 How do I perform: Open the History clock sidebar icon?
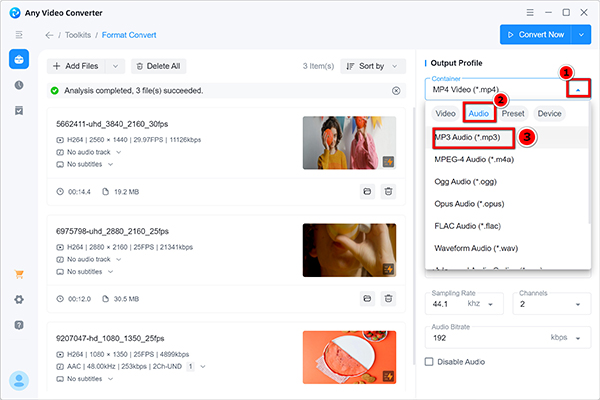19,85
